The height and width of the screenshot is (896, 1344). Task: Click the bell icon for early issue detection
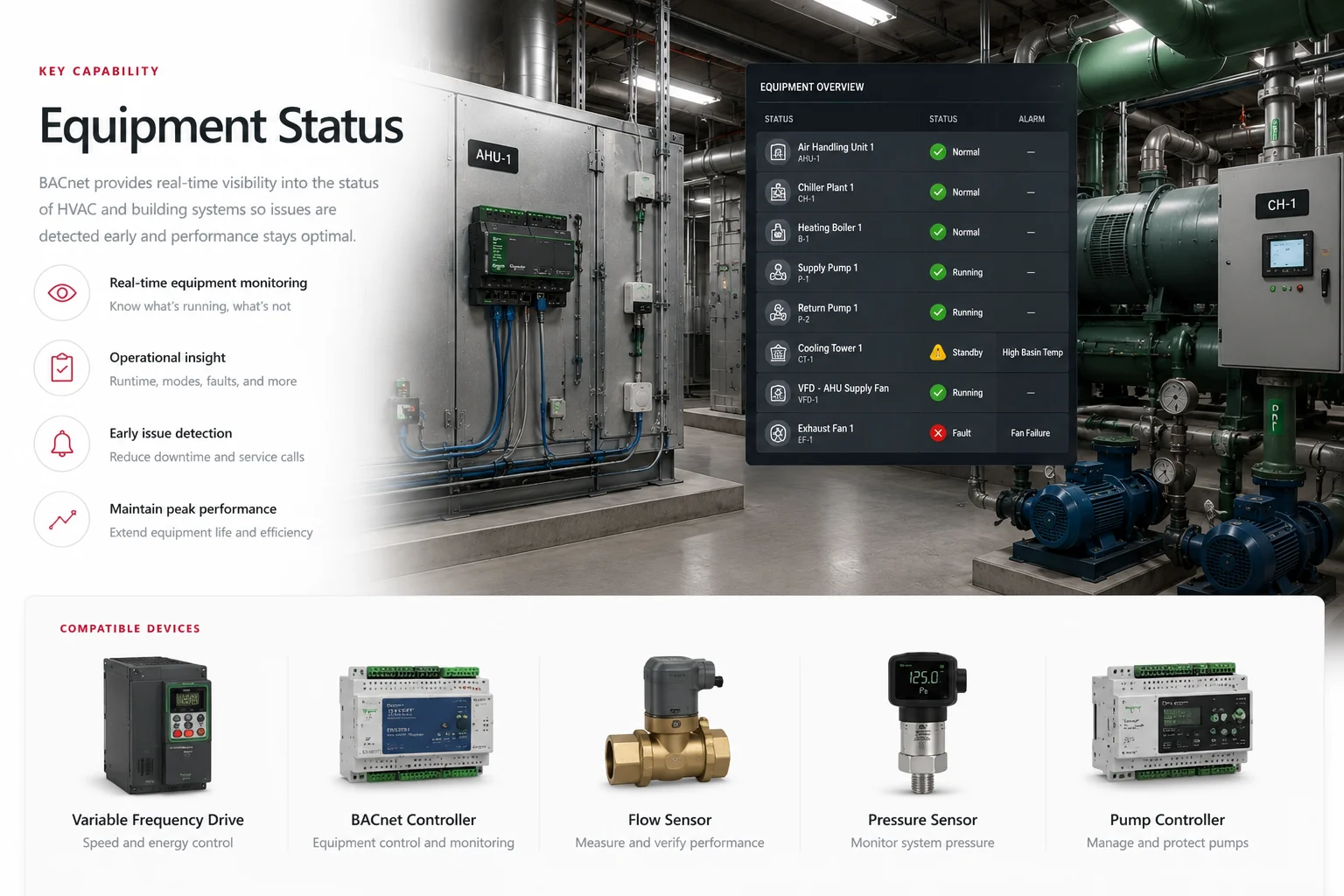(62, 444)
